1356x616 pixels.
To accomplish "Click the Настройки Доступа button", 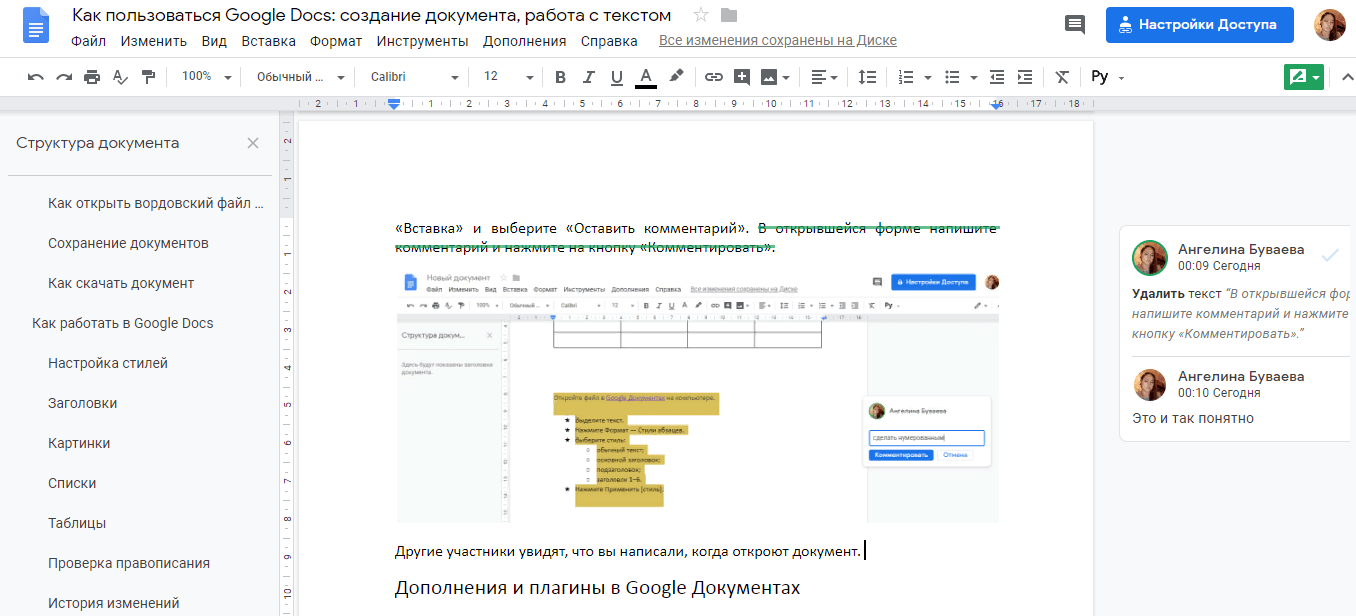I will tap(1199, 24).
